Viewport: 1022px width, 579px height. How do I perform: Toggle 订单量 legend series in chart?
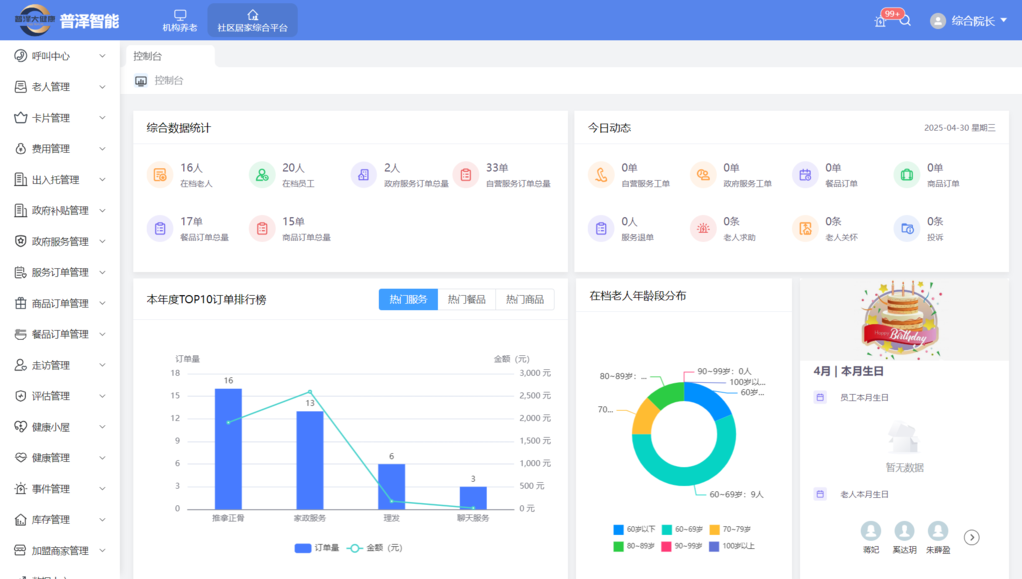tap(317, 548)
